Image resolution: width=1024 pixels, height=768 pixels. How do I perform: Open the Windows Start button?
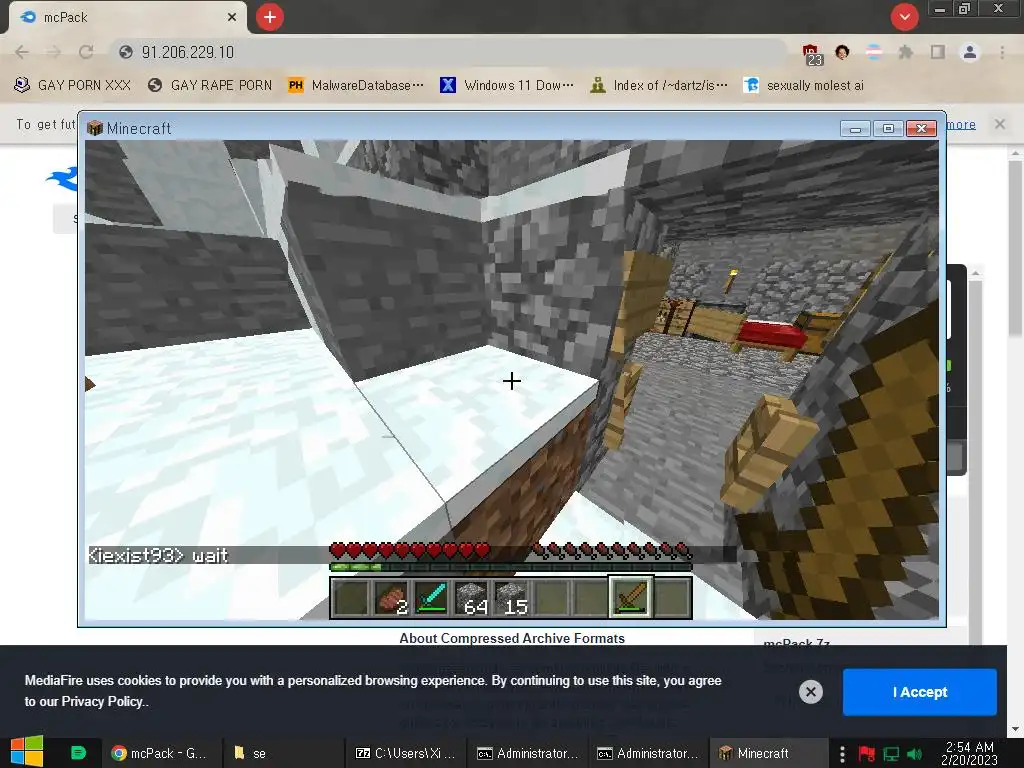(27, 752)
